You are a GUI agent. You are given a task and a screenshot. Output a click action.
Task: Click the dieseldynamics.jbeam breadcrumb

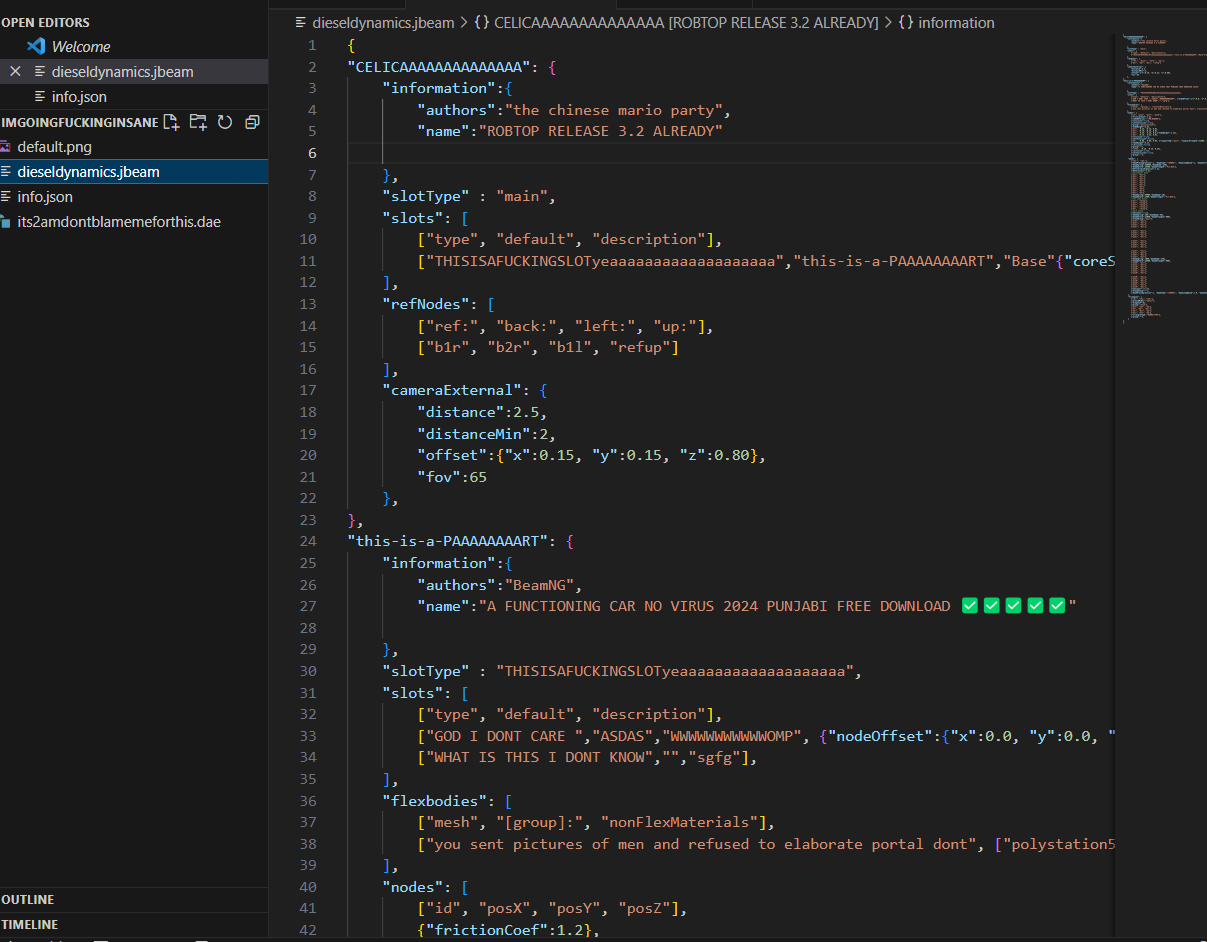[382, 22]
